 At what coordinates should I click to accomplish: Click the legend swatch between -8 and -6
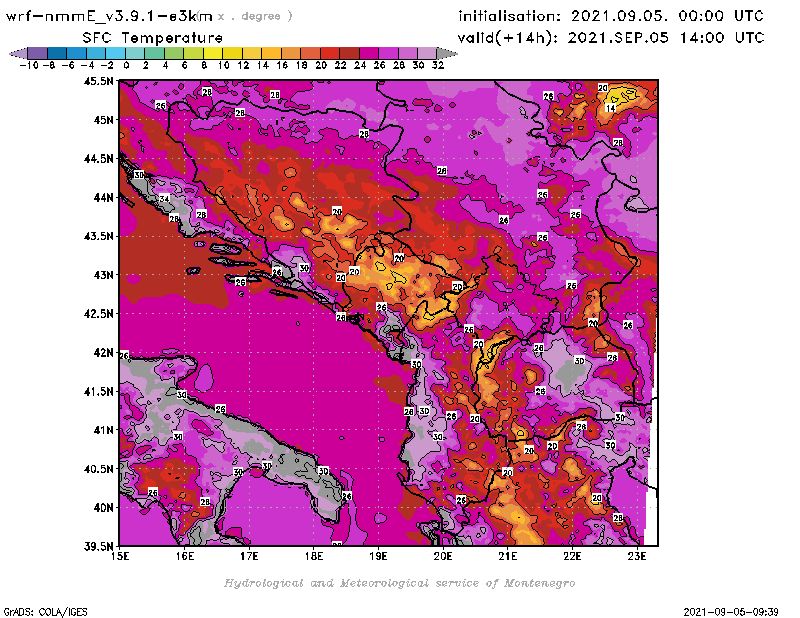[x=57, y=53]
